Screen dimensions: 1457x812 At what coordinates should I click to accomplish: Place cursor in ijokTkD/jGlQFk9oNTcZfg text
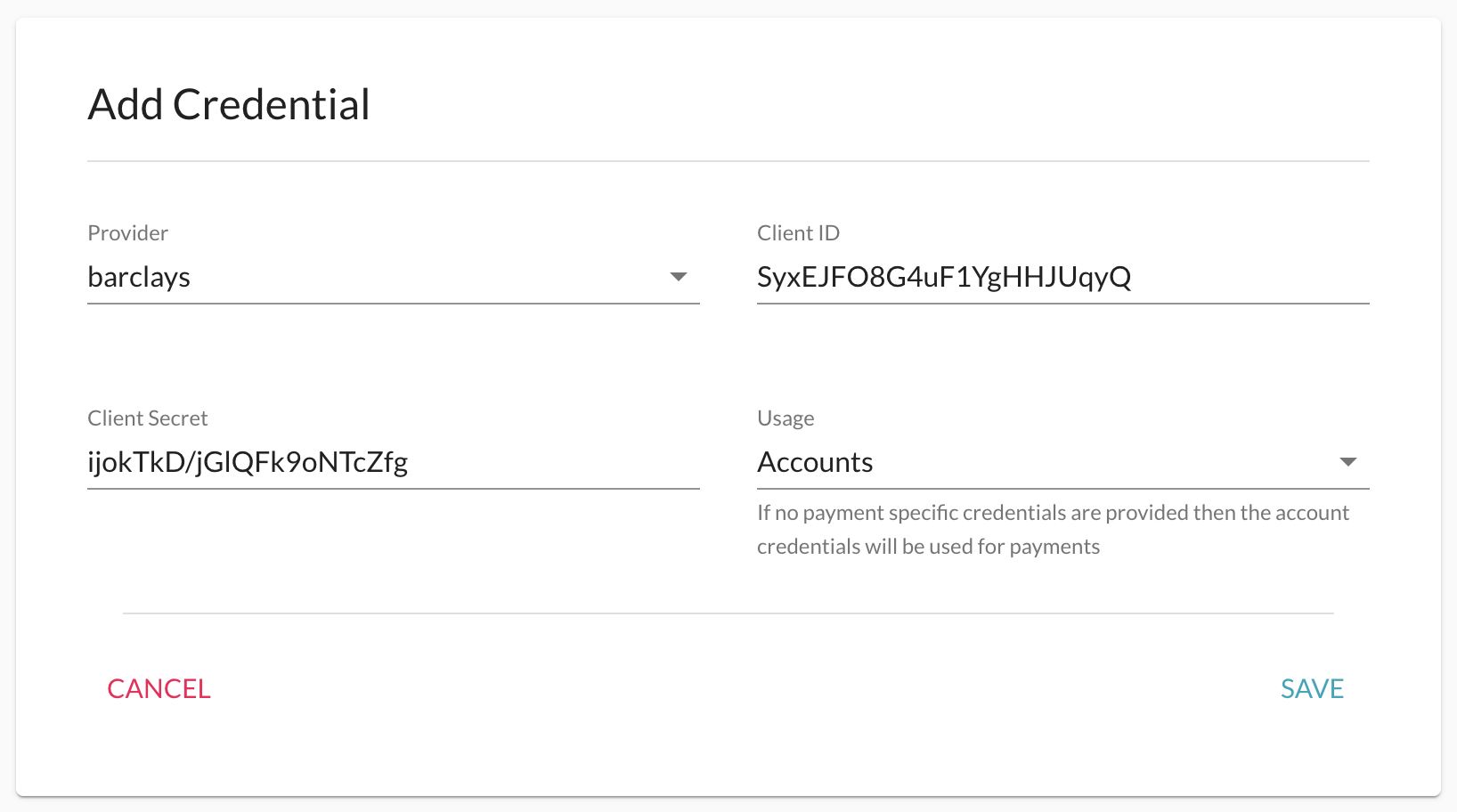248,462
